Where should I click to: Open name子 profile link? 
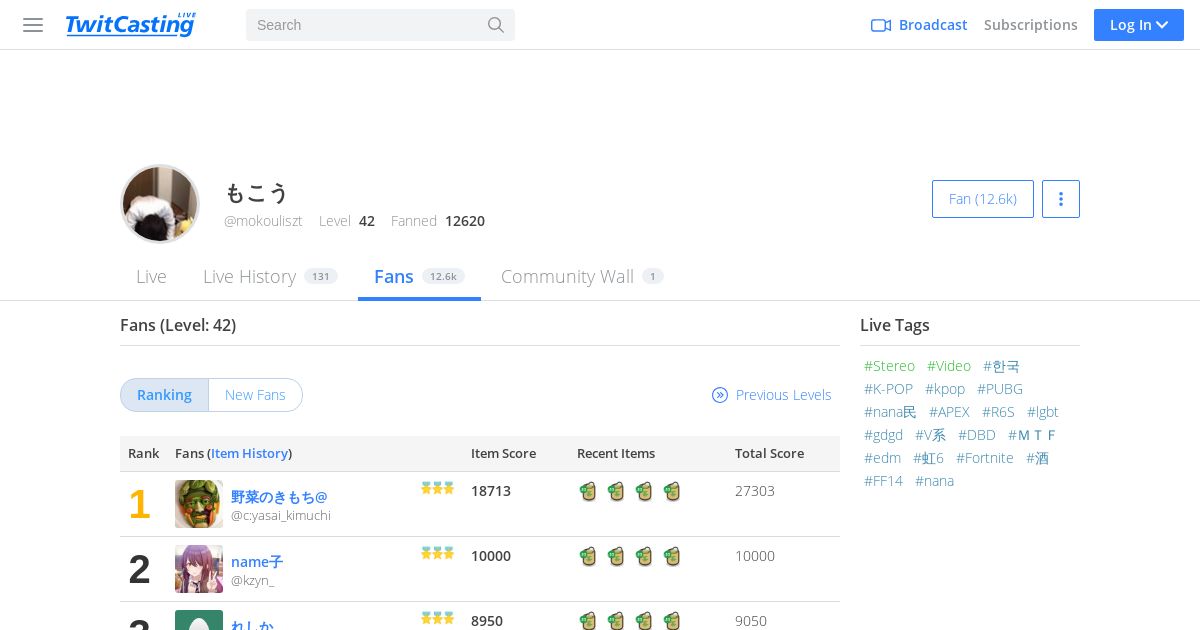257,562
